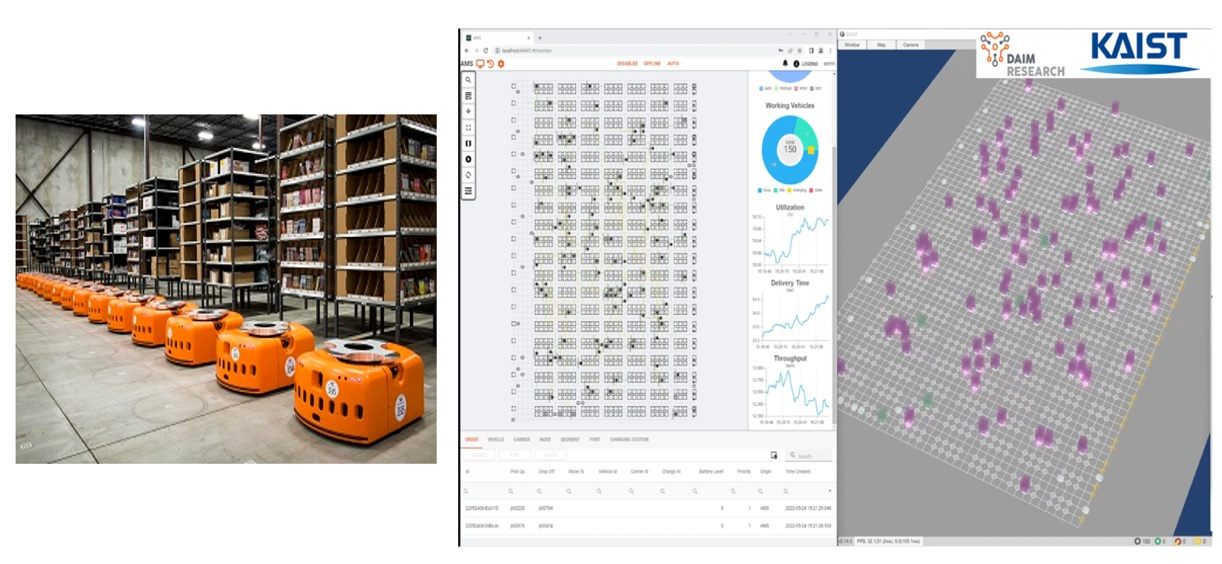Open the orange history clock icon
Screen dimensions: 1222x564
pyautogui.click(x=490, y=63)
